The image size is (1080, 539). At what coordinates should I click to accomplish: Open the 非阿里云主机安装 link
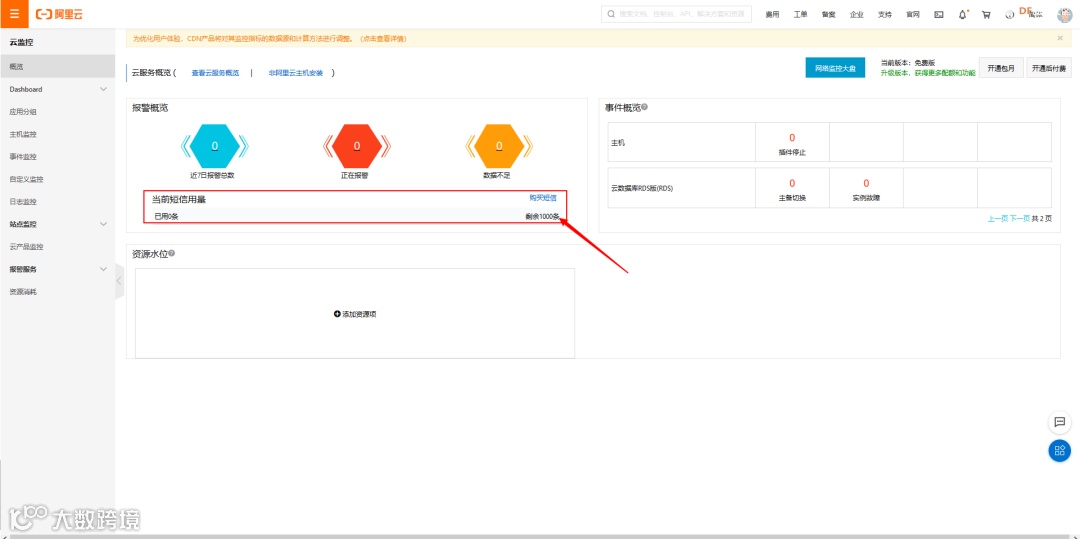[x=295, y=73]
